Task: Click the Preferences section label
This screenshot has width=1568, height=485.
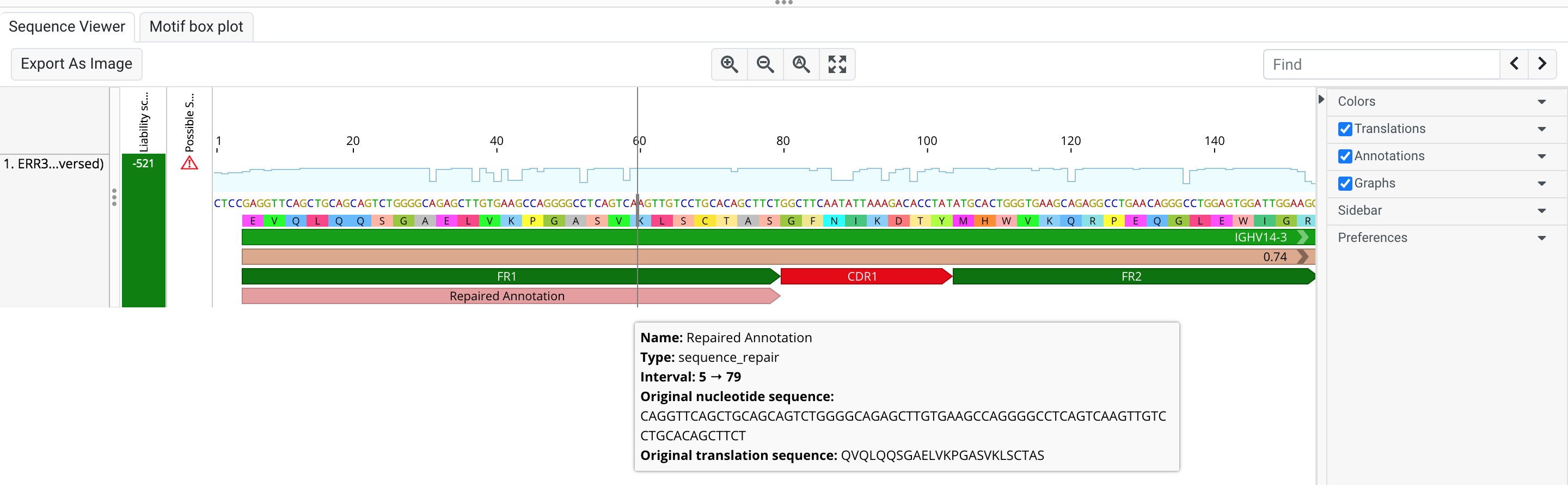Action: 1372,238
